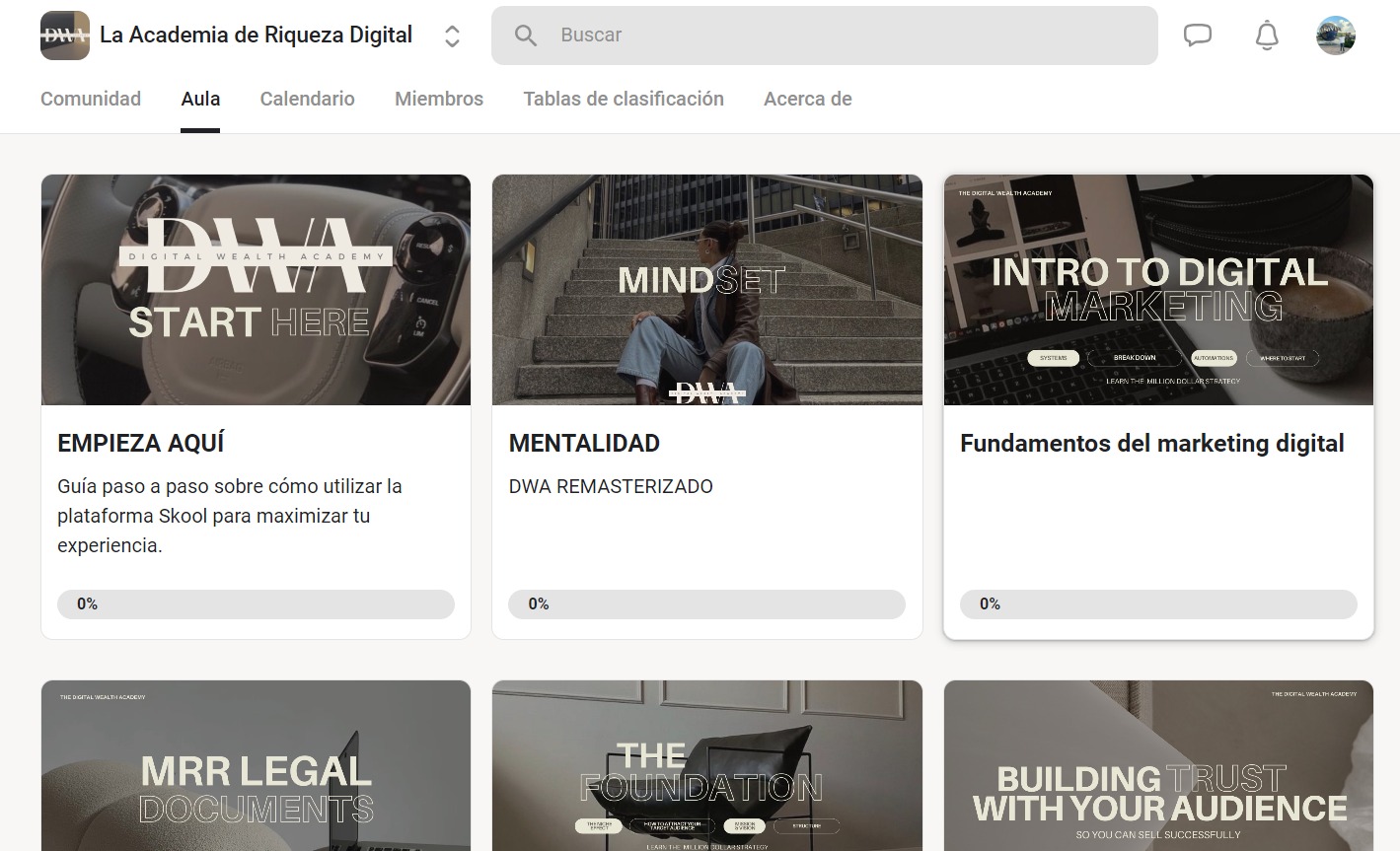Switch to the Comunidad tab
The image size is (1400, 851).
pos(91,99)
